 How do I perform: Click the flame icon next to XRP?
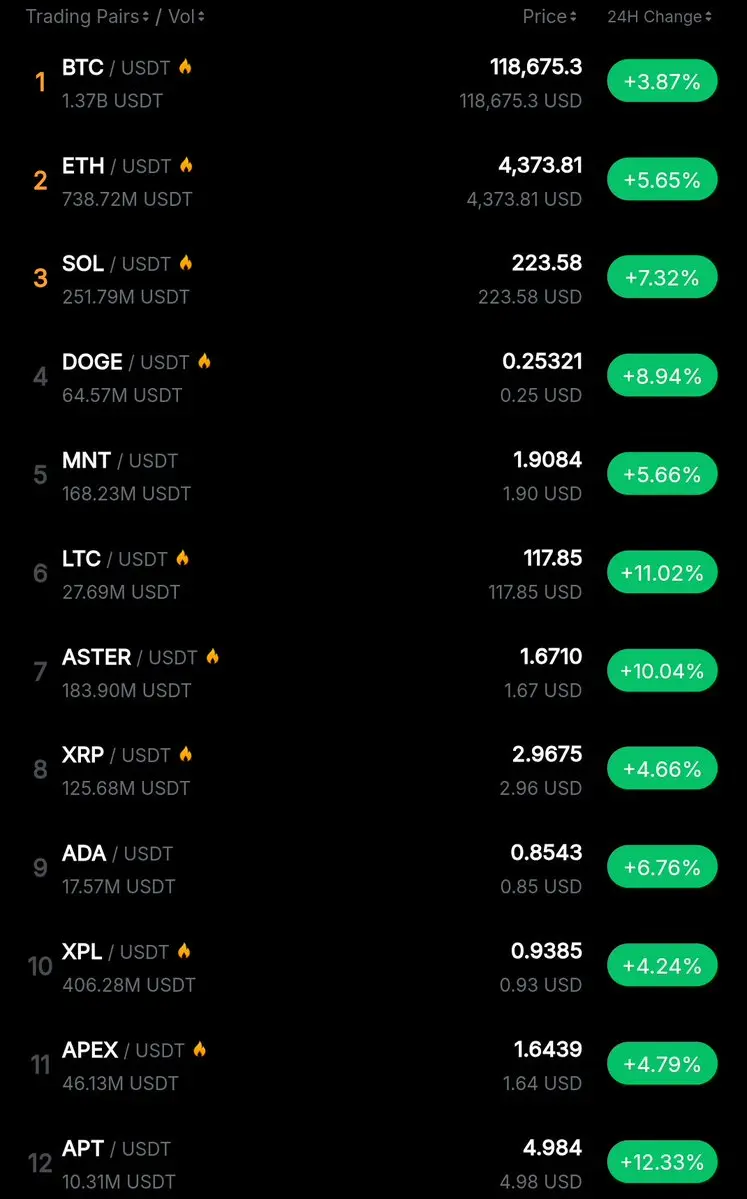coord(186,755)
